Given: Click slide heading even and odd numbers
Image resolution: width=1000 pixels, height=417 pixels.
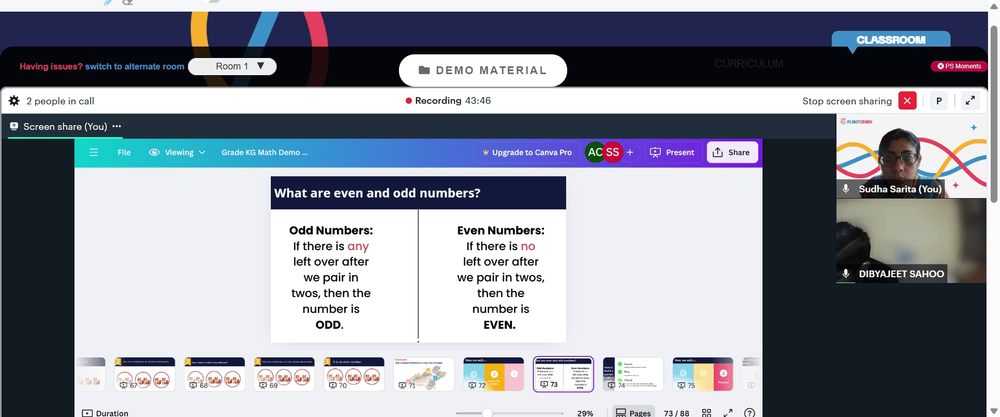Looking at the screenshot, I should point(377,193).
